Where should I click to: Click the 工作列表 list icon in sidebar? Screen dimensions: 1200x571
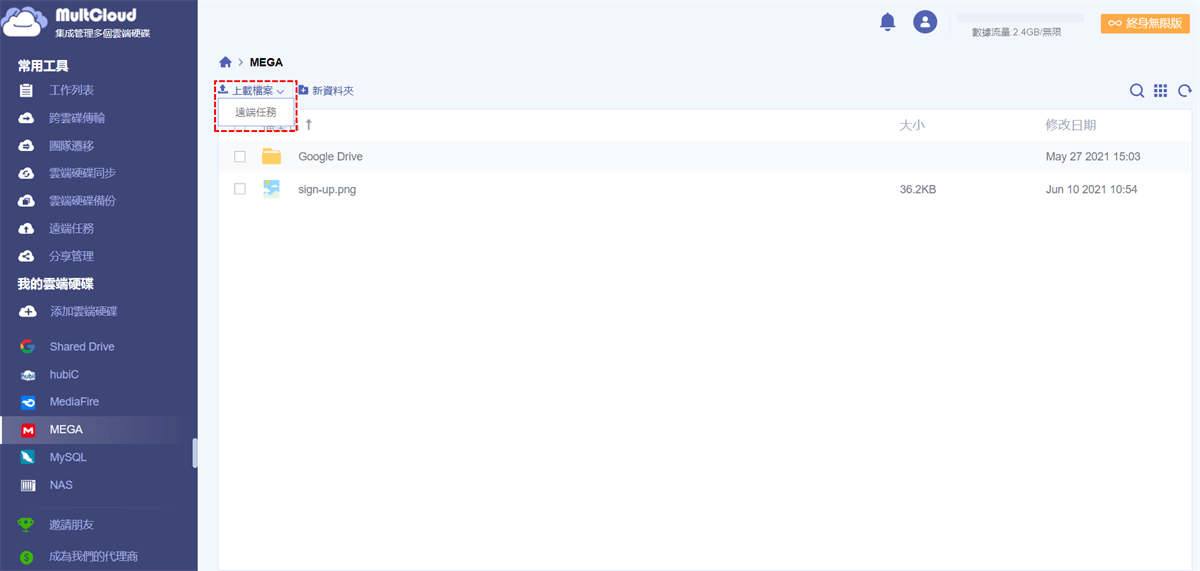tap(27, 91)
